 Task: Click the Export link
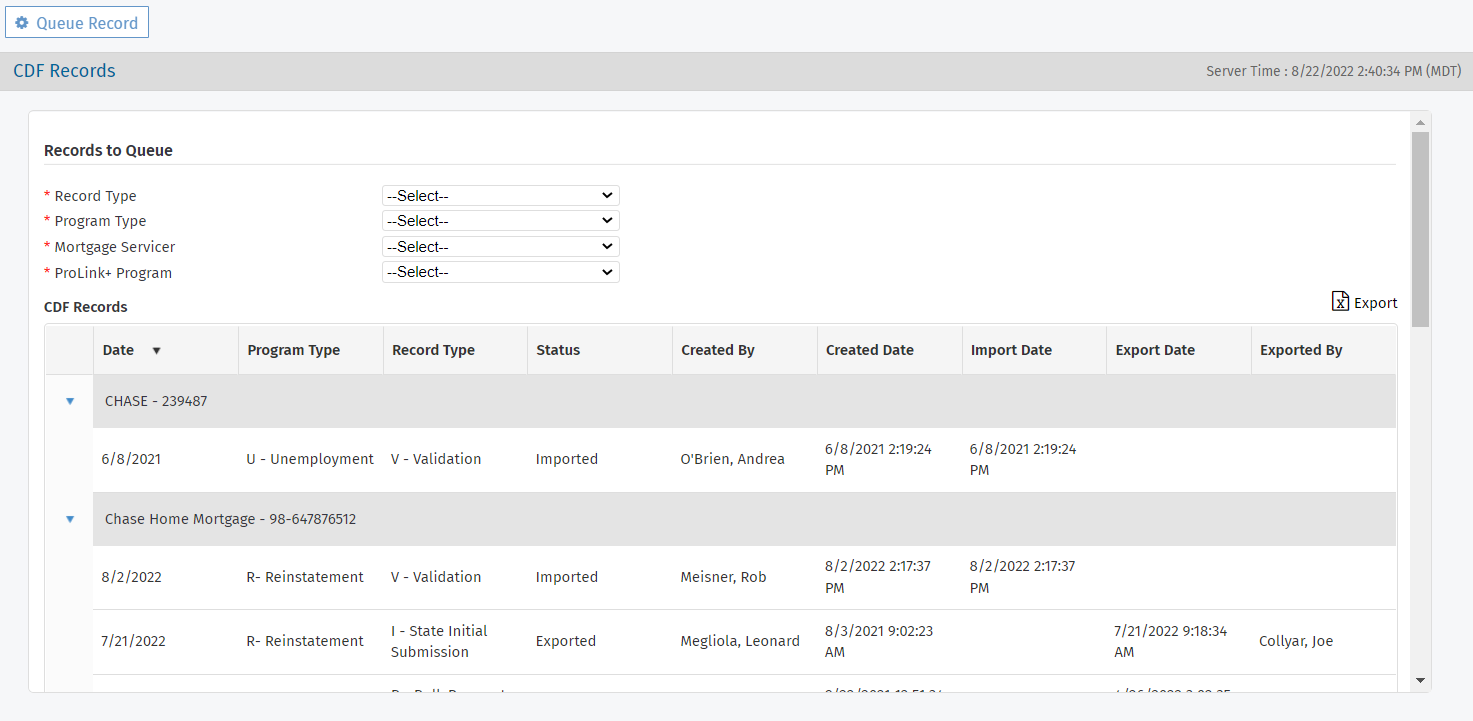[x=1376, y=302]
